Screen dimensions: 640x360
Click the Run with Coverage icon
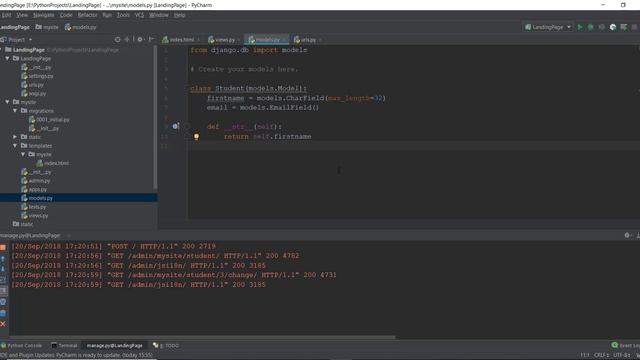tap(601, 27)
